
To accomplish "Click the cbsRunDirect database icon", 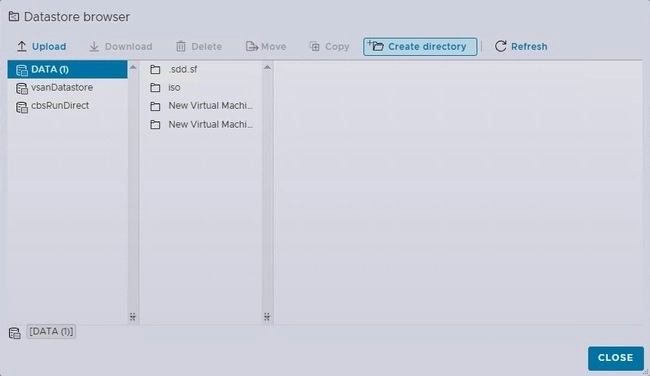I will (22, 107).
